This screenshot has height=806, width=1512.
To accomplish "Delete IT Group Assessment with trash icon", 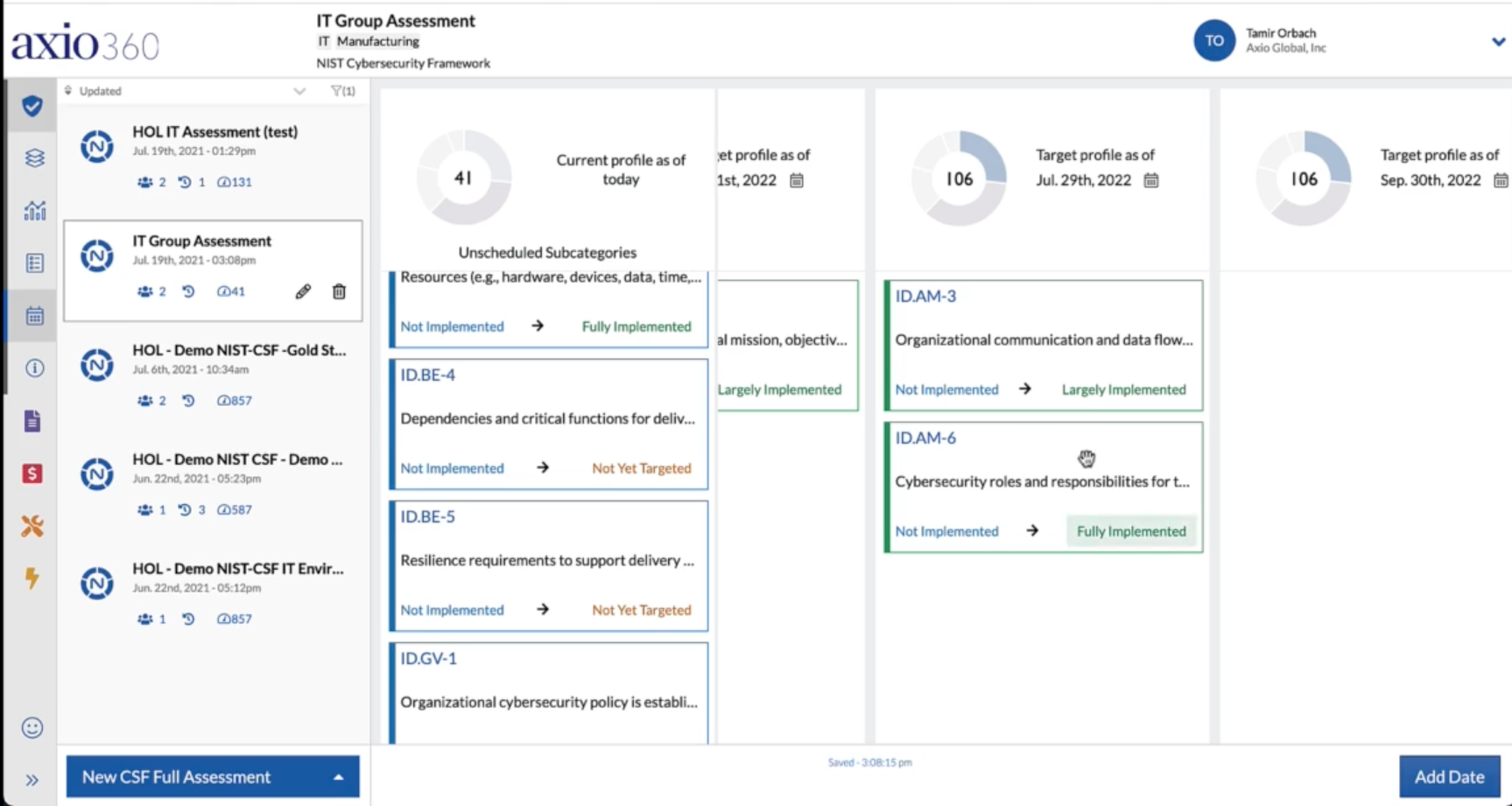I will point(339,291).
